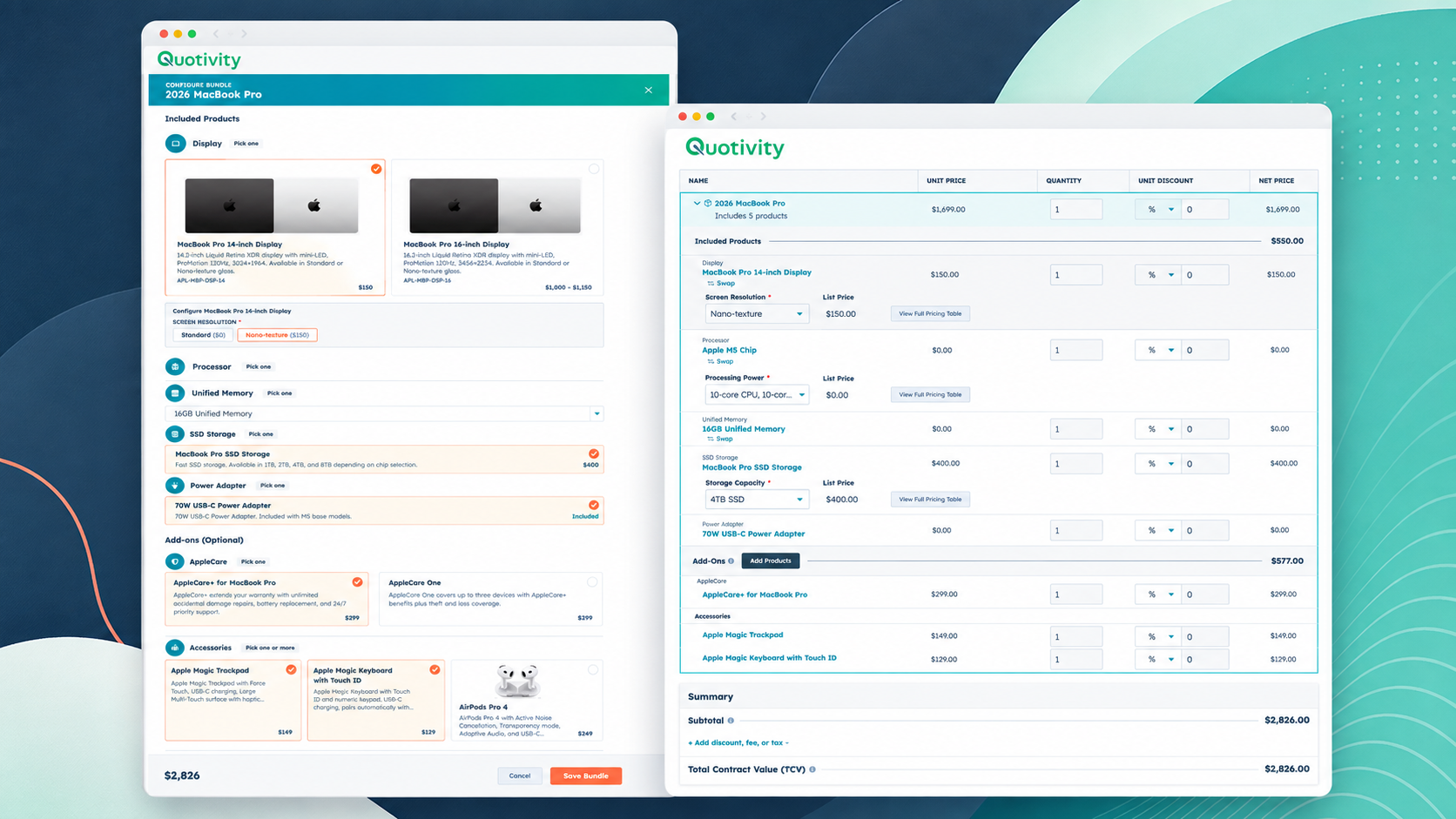Collapse the 2026 MacBook Pro row
The image size is (1456, 819).
pos(697,203)
